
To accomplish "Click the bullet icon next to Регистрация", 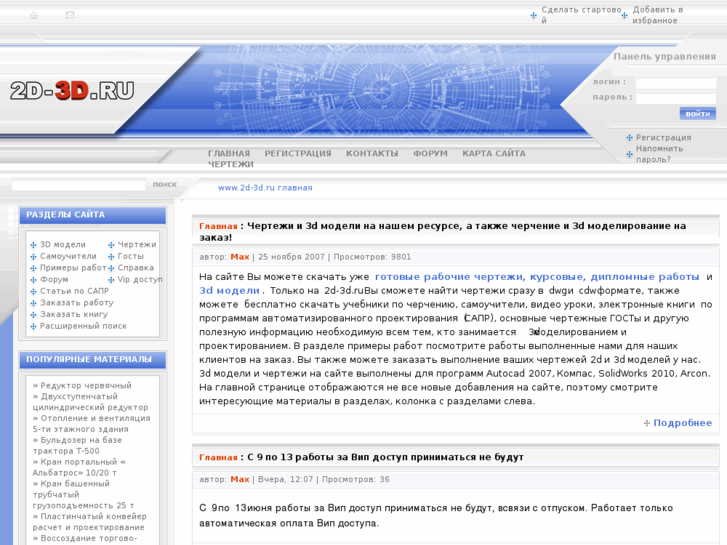I will pos(629,138).
